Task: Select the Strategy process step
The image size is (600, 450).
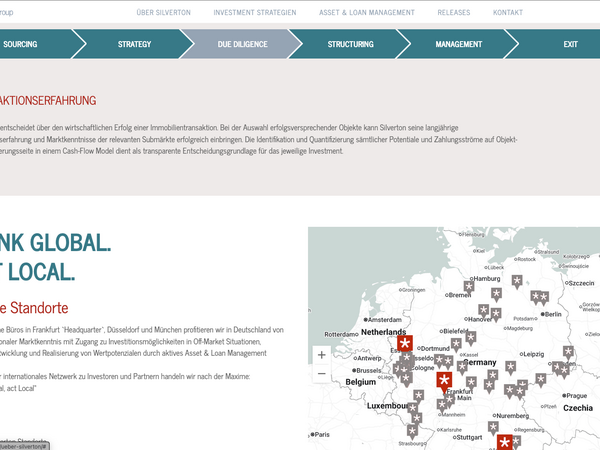Action: (134, 44)
